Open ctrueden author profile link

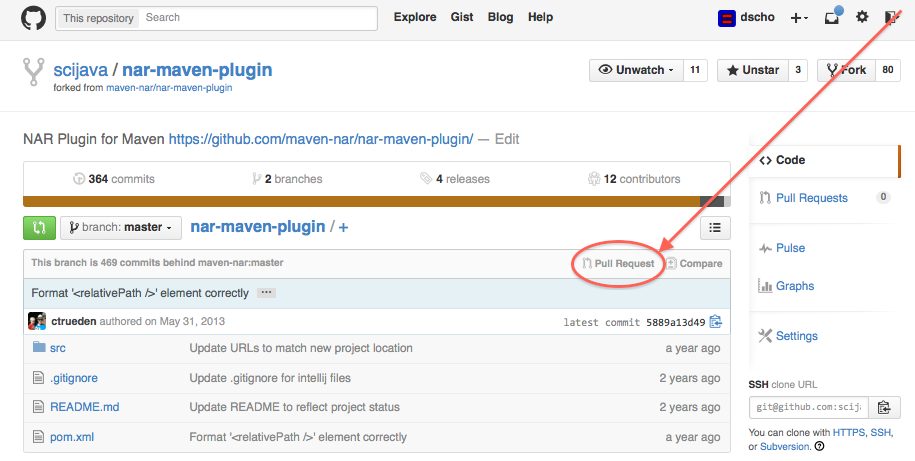[74, 322]
